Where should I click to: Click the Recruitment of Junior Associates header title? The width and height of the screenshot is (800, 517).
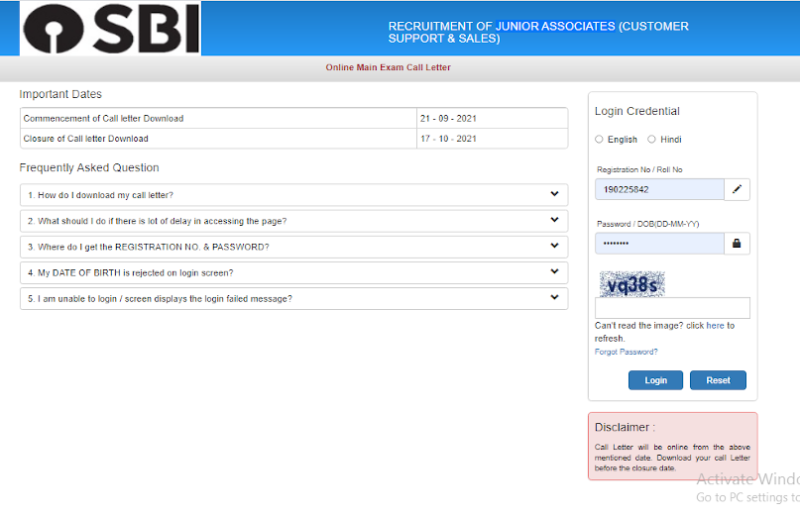[x=538, y=32]
